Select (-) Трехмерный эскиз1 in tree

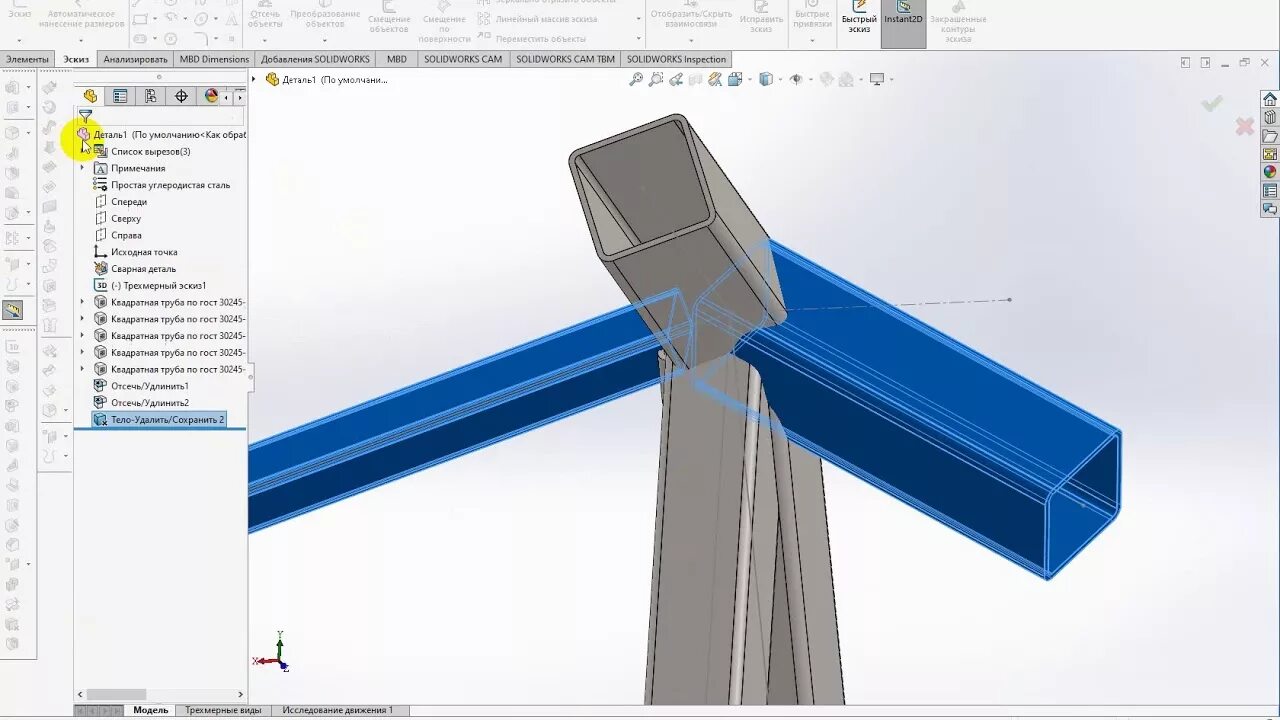pyautogui.click(x=158, y=286)
